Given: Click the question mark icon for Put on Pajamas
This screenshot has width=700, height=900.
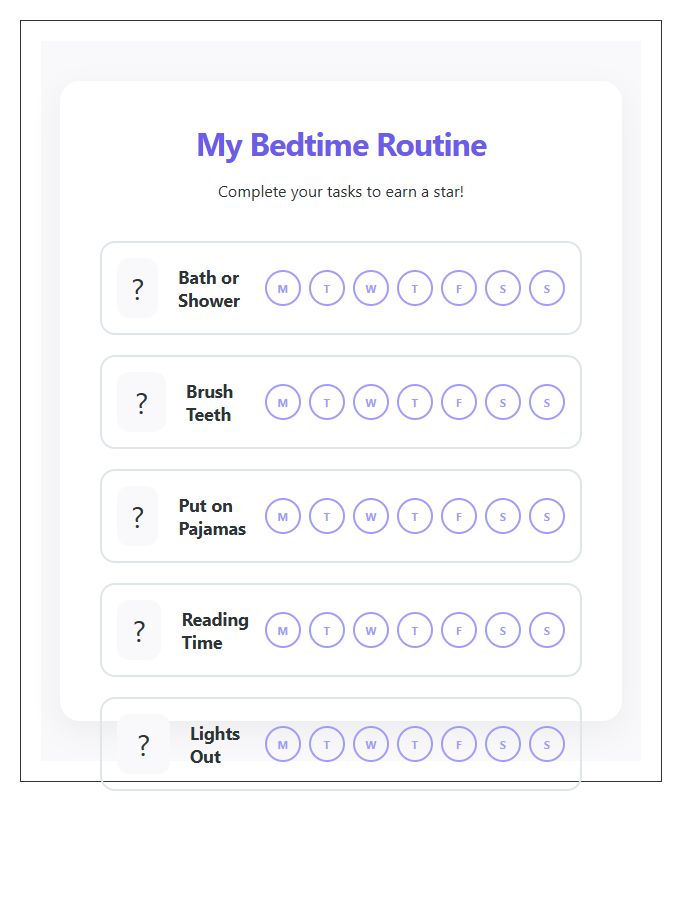Looking at the screenshot, I should (x=138, y=516).
